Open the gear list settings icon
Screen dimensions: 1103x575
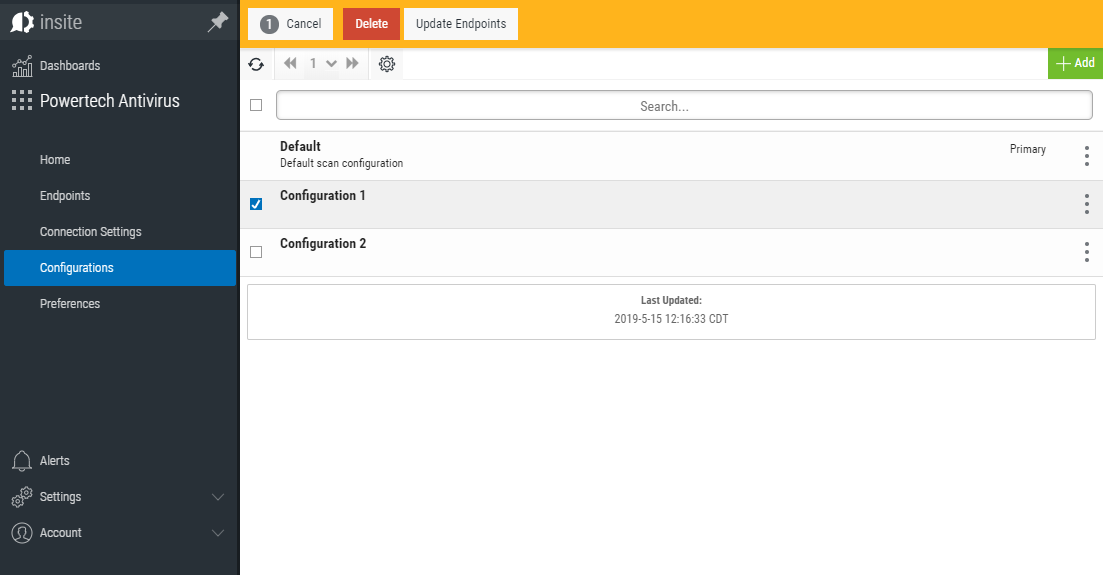point(387,64)
